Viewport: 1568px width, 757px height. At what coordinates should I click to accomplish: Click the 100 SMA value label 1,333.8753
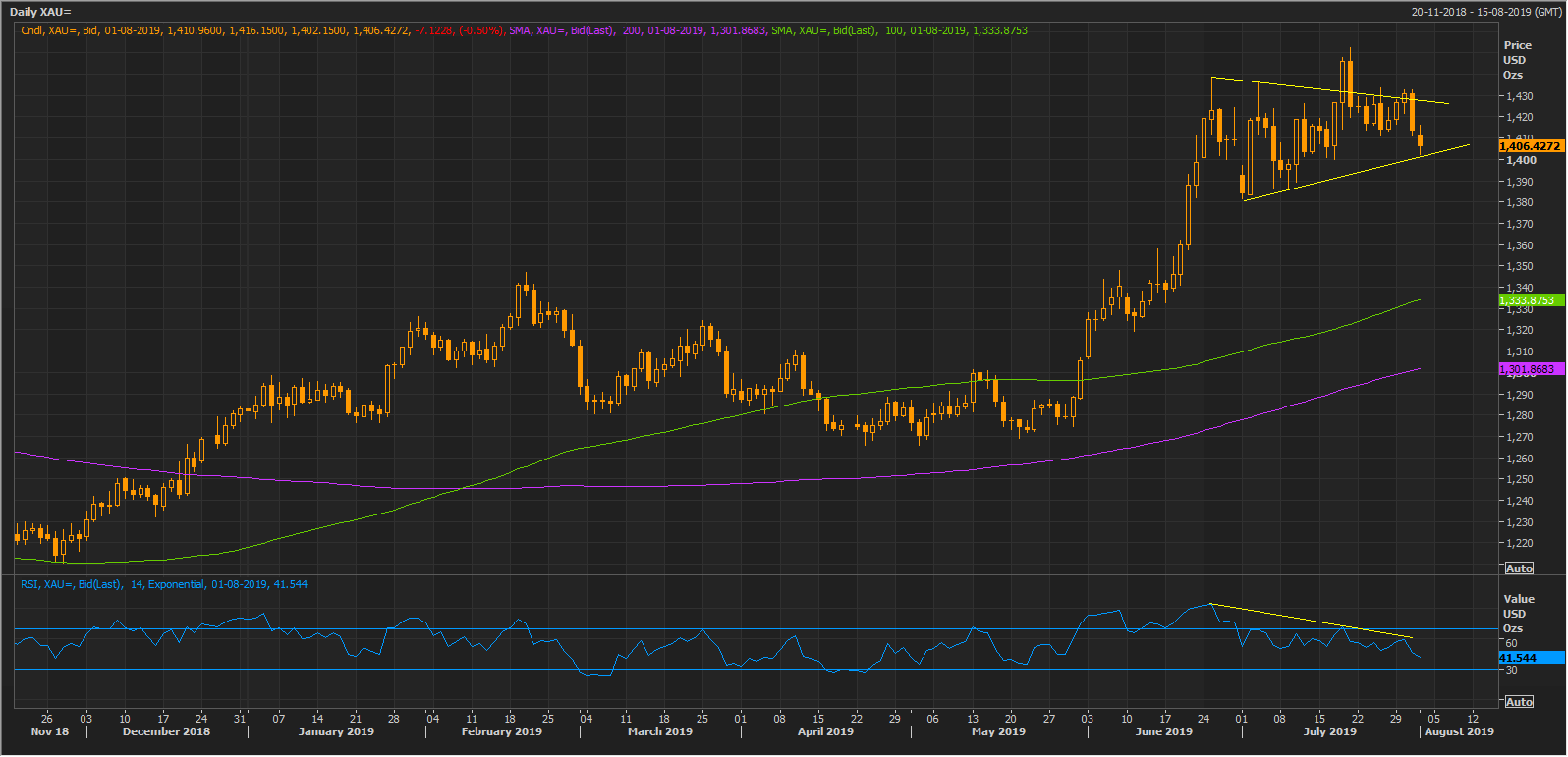click(1530, 300)
